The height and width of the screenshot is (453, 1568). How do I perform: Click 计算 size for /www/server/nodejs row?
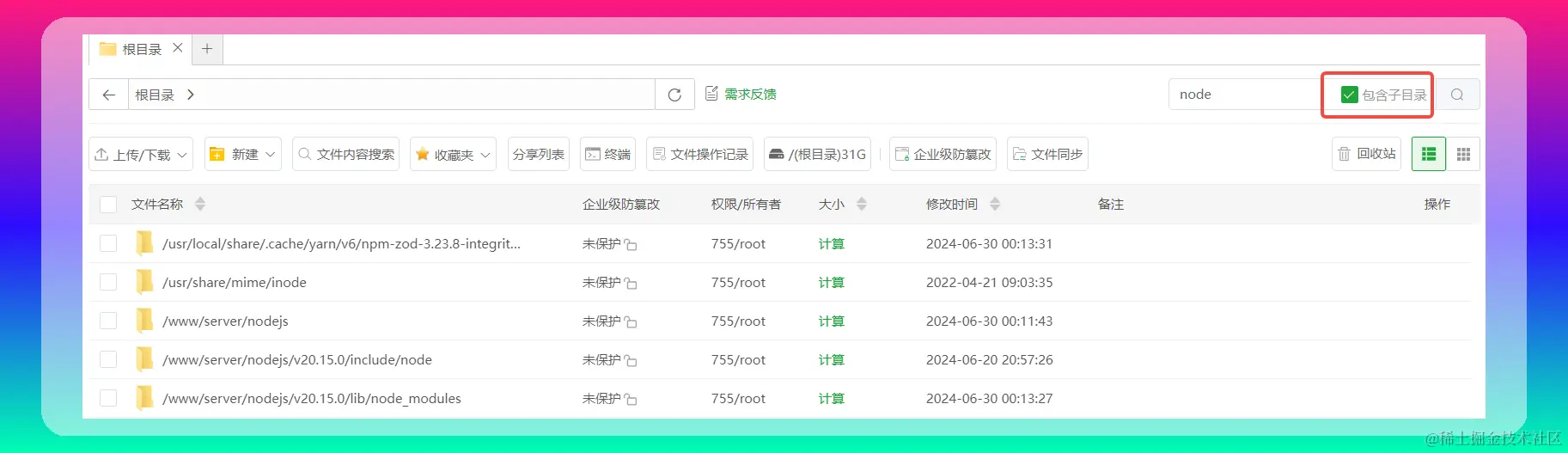(x=831, y=321)
